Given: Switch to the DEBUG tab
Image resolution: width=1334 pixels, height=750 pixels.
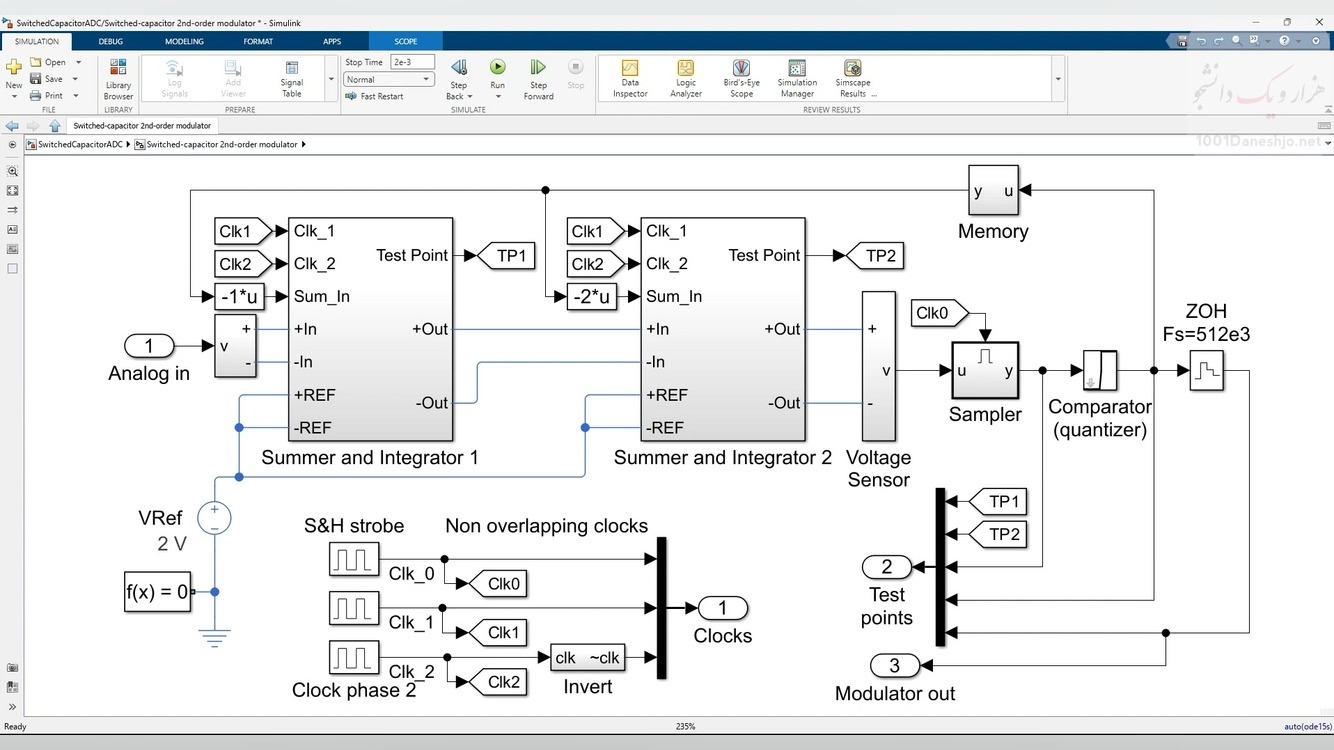Looking at the screenshot, I should coord(111,41).
